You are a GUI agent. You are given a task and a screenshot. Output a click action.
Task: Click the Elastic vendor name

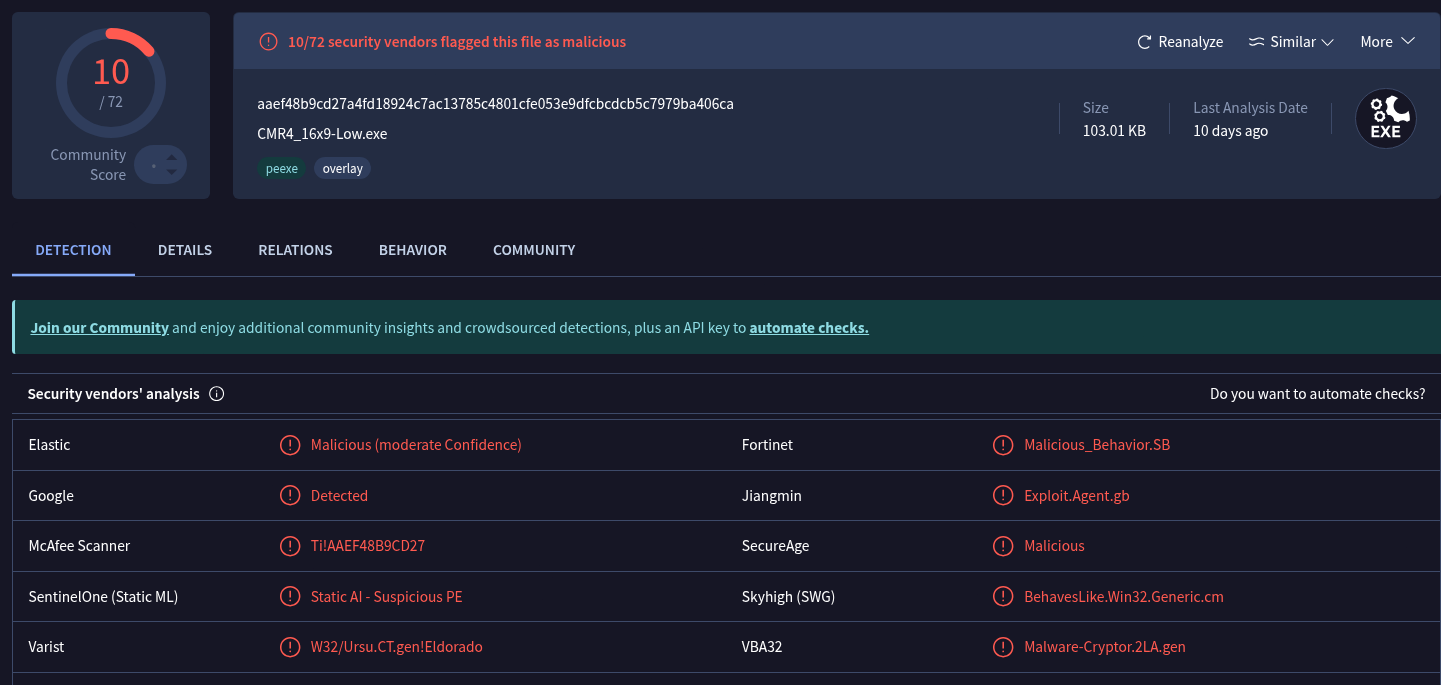50,445
